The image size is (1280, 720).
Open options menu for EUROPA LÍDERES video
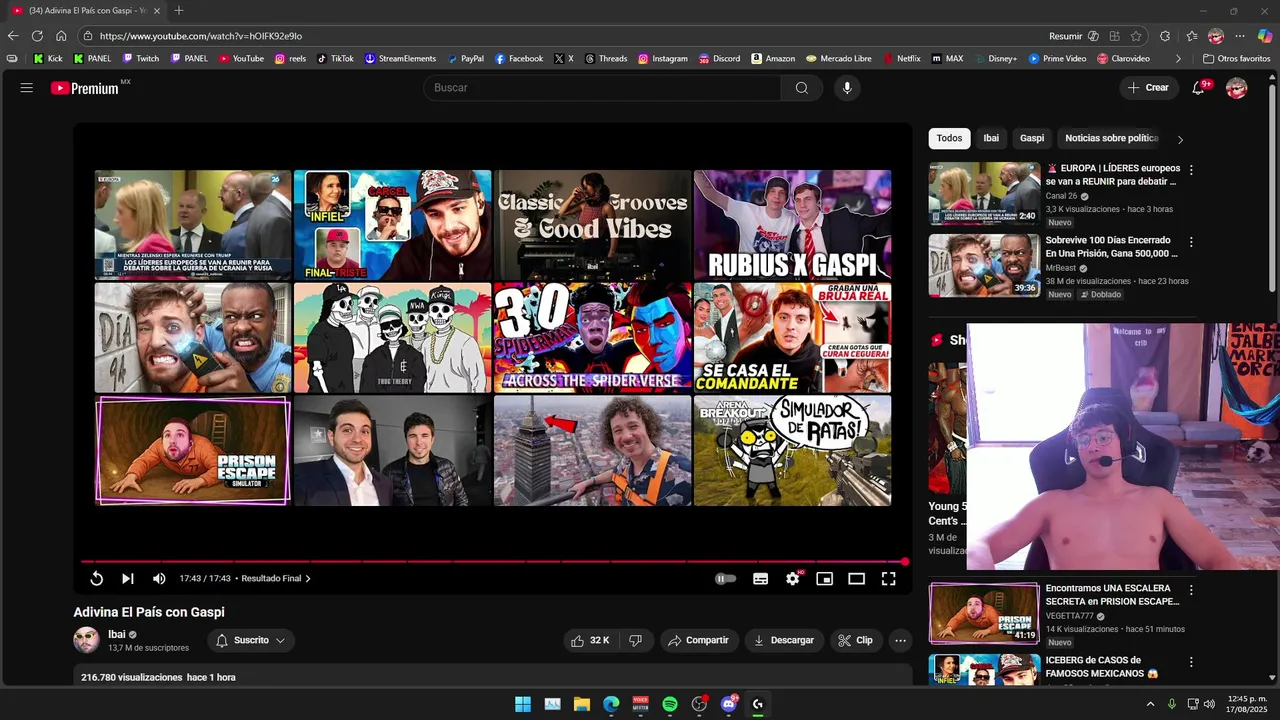click(x=1191, y=170)
